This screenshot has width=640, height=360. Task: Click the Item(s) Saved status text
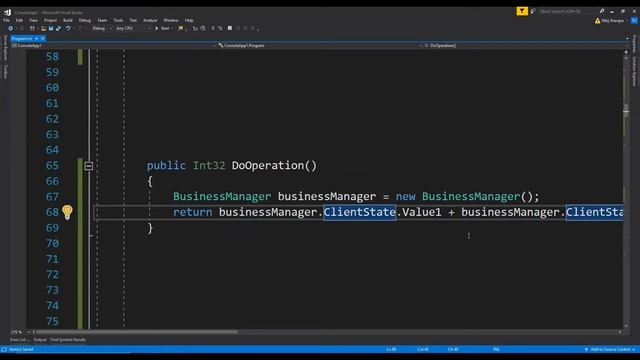[21, 349]
